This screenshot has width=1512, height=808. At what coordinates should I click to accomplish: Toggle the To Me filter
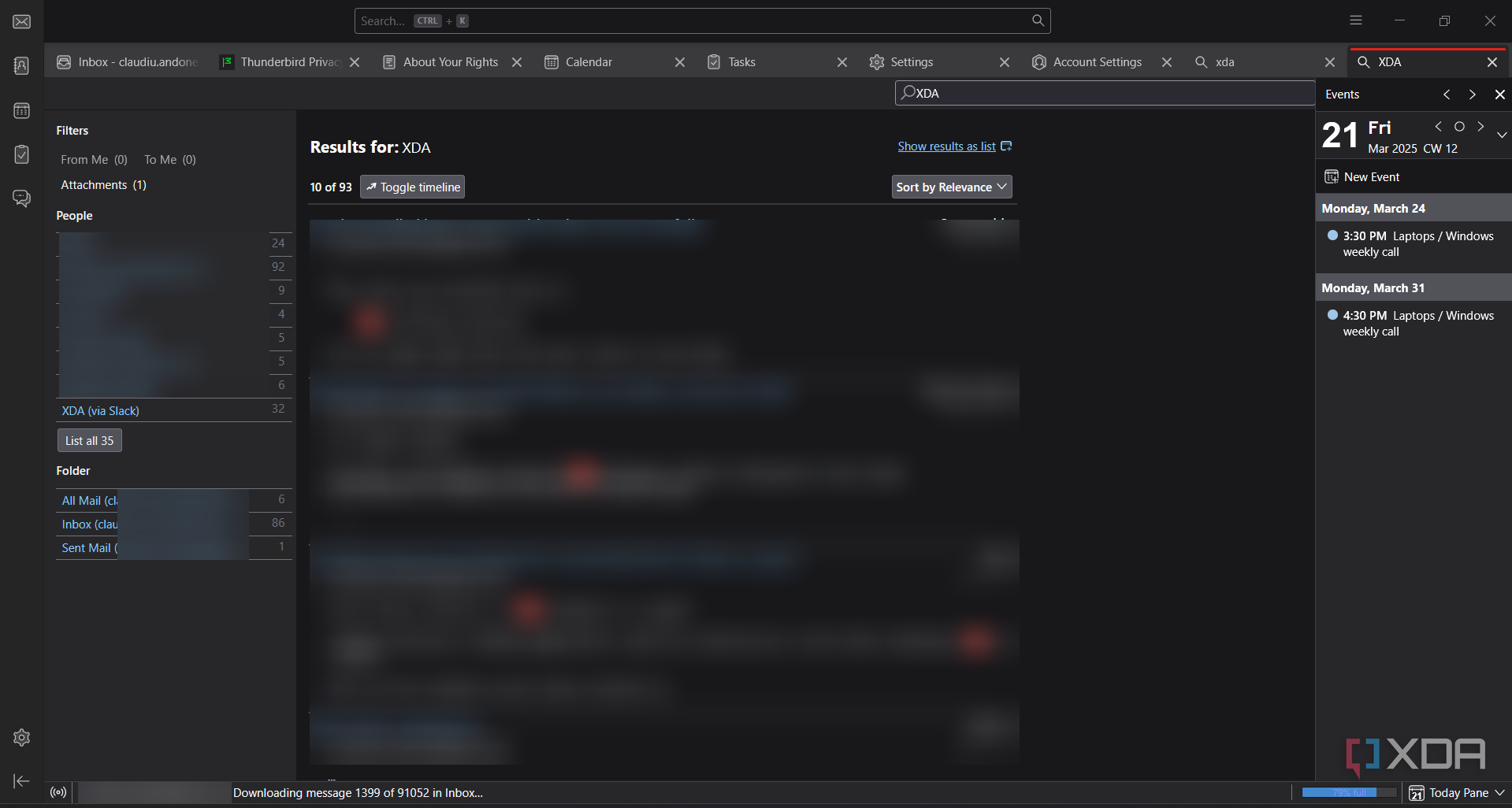click(170, 159)
